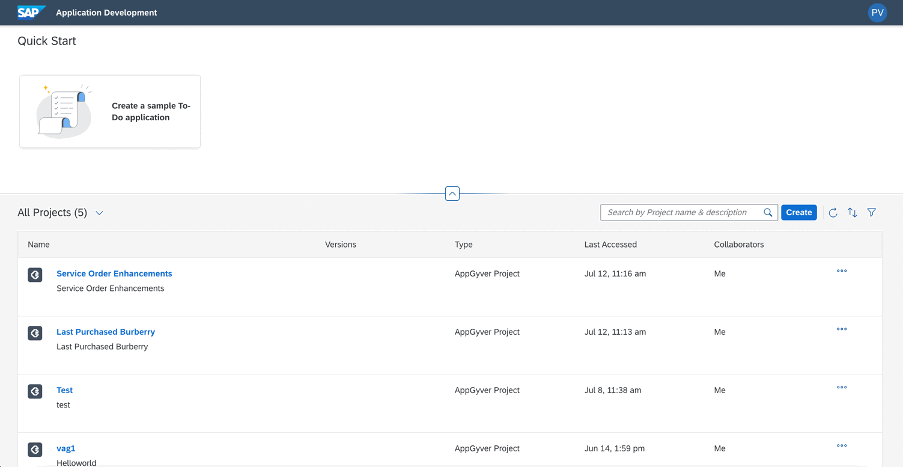Open more options for Service Order Enhancements

coord(842,271)
